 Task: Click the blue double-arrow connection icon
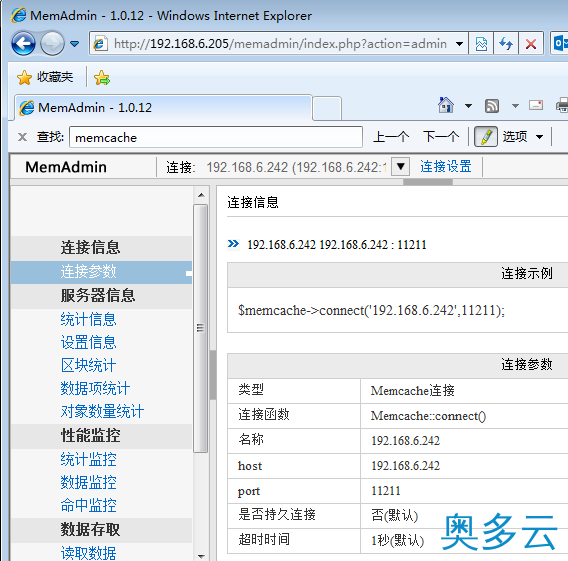(233, 243)
